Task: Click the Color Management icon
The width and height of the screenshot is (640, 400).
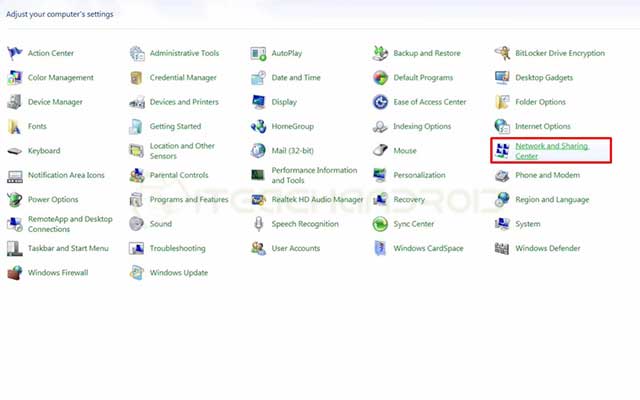Action: pos(15,78)
